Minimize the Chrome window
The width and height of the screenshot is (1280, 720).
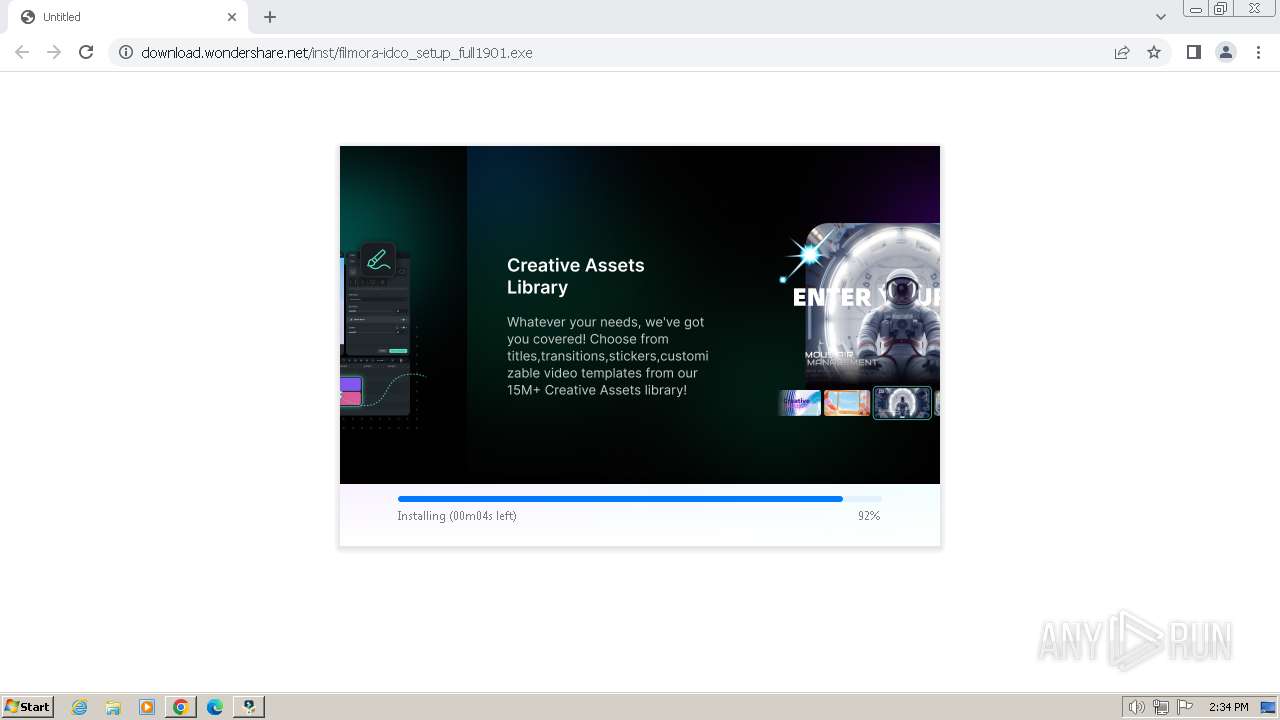pos(1196,8)
